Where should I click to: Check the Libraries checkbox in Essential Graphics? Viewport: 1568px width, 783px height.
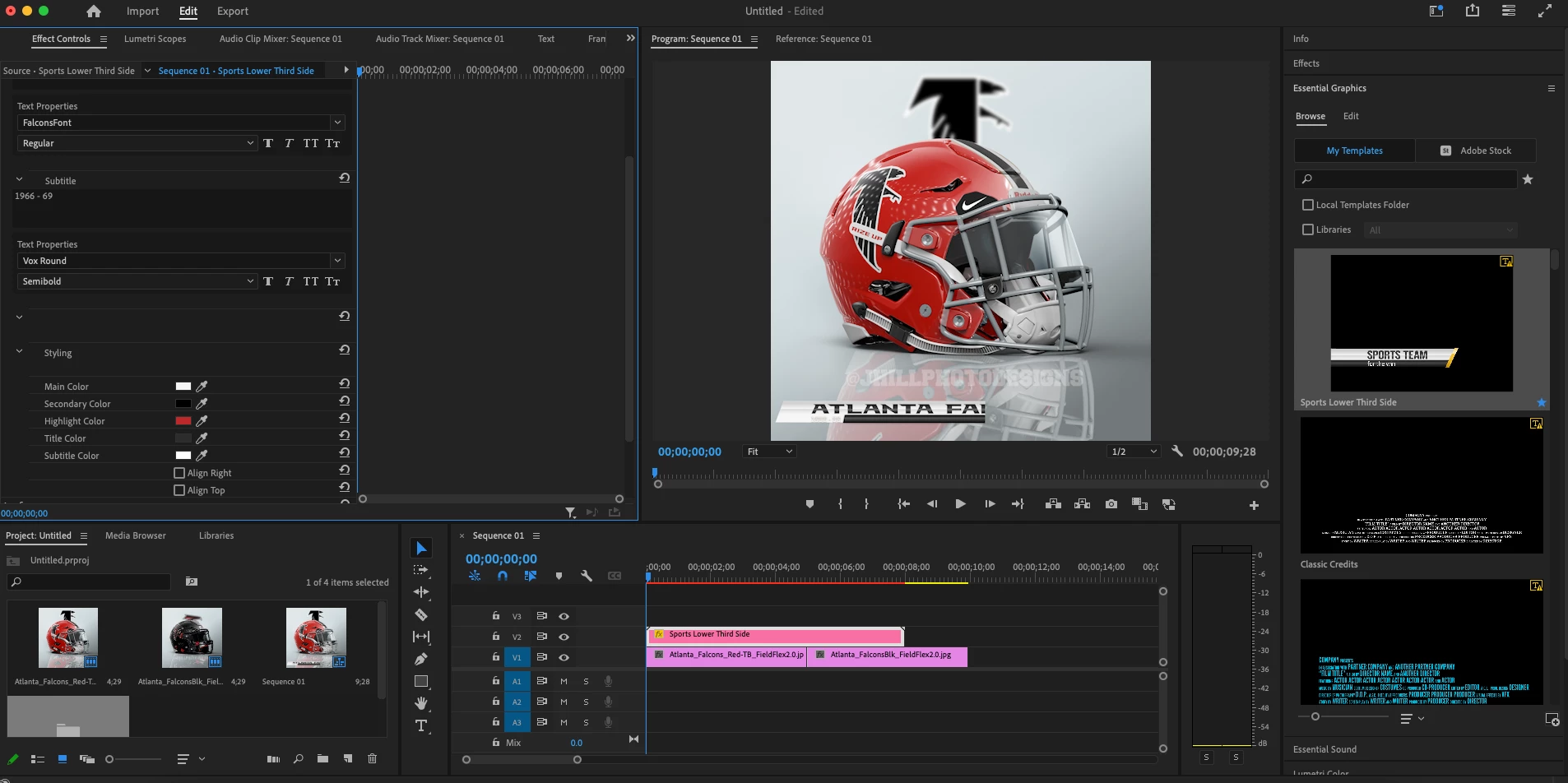point(1308,229)
